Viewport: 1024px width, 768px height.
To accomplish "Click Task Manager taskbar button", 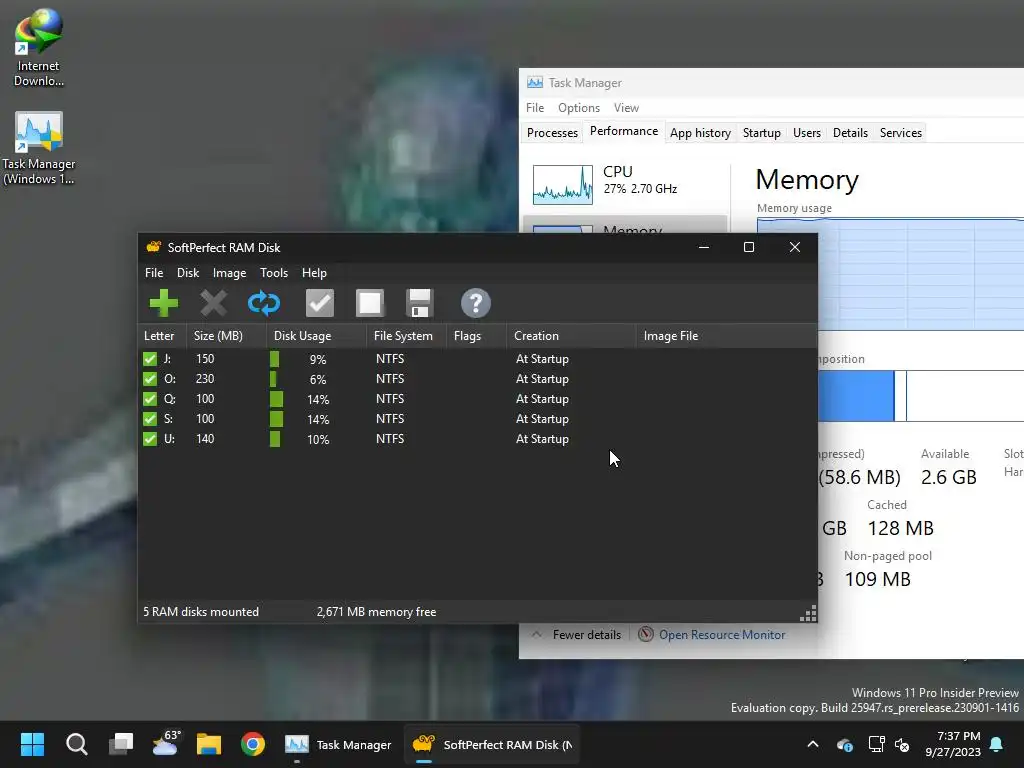I will point(338,744).
